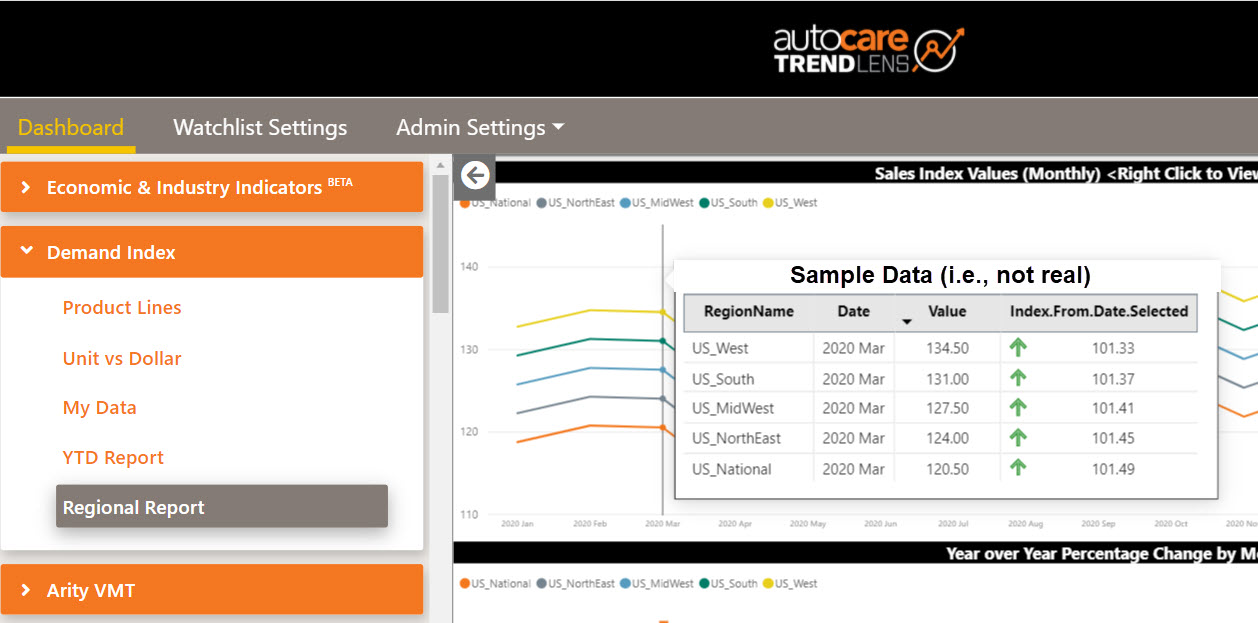Open the Product Lines report

[x=122, y=308]
